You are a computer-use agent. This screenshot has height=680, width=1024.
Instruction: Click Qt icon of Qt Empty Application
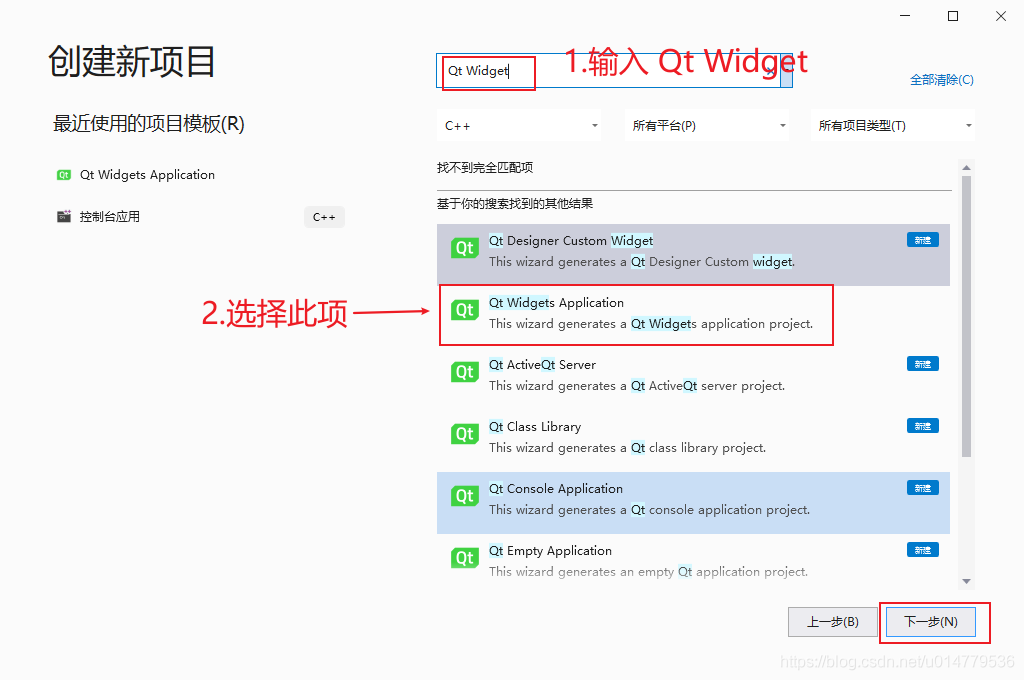pyautogui.click(x=464, y=559)
